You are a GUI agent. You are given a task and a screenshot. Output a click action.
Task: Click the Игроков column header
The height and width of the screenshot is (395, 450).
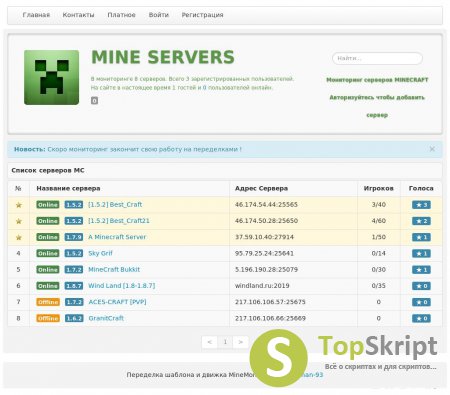tap(379, 188)
